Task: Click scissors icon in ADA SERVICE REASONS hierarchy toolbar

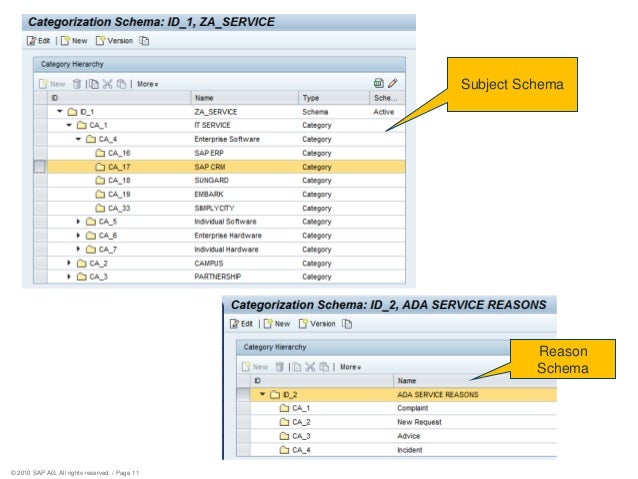Action: 310,367
